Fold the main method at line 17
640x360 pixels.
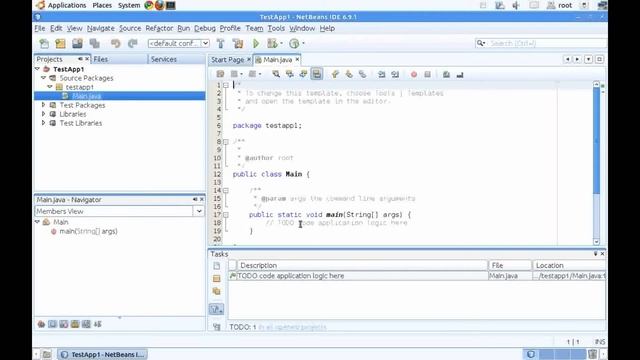click(x=226, y=215)
